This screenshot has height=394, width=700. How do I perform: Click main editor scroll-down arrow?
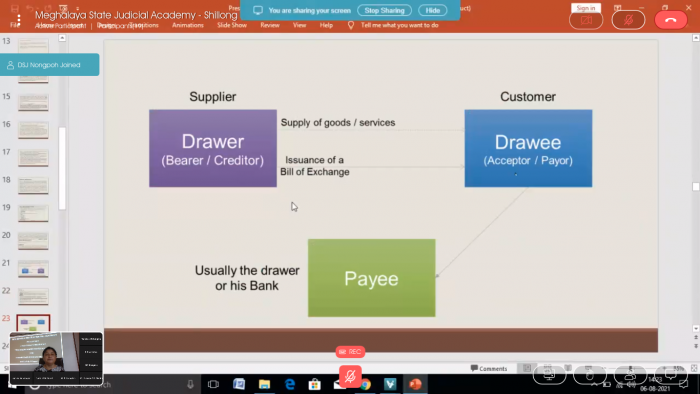(x=696, y=329)
